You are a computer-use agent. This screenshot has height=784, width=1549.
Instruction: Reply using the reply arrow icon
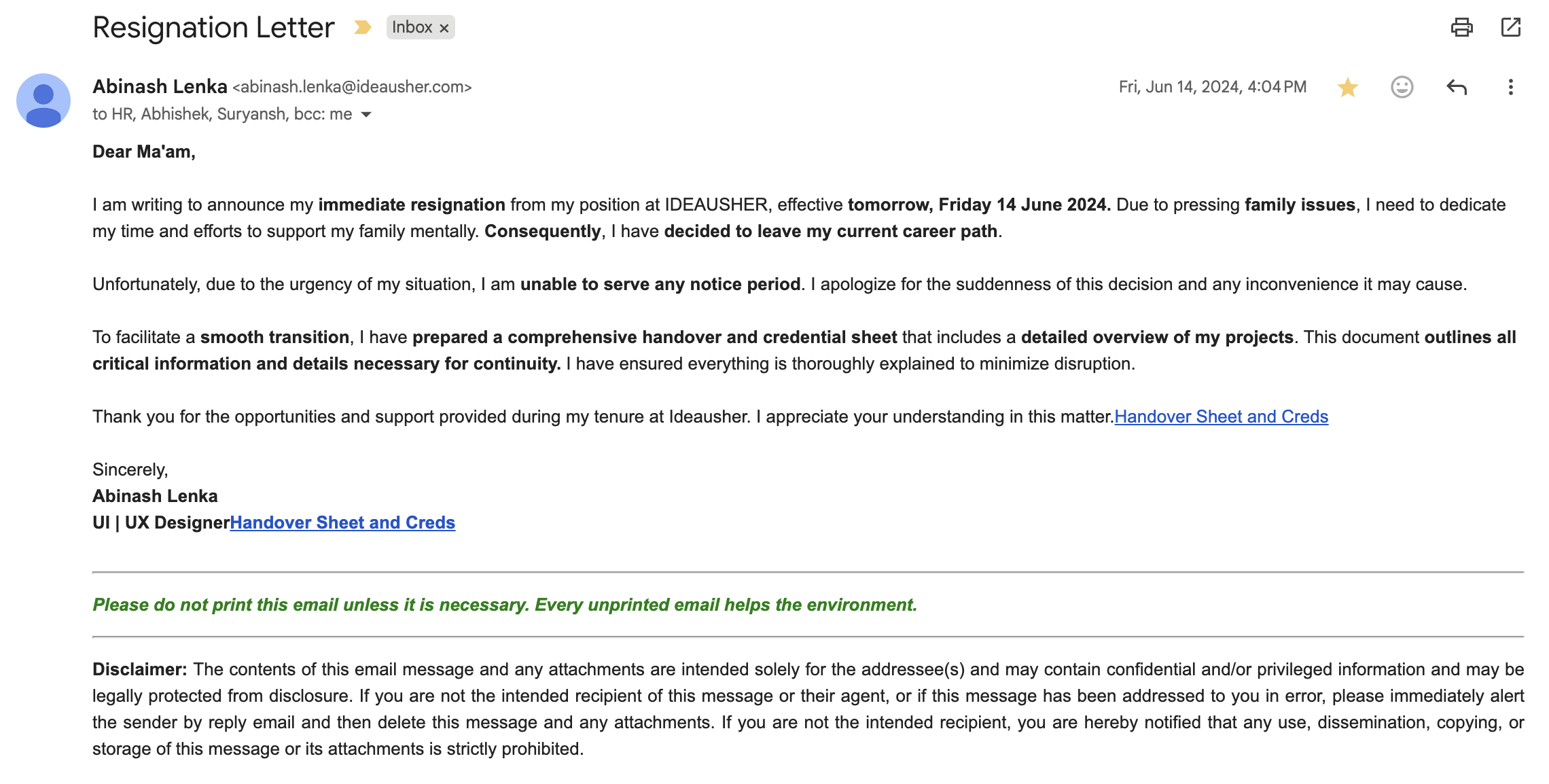tap(1457, 87)
